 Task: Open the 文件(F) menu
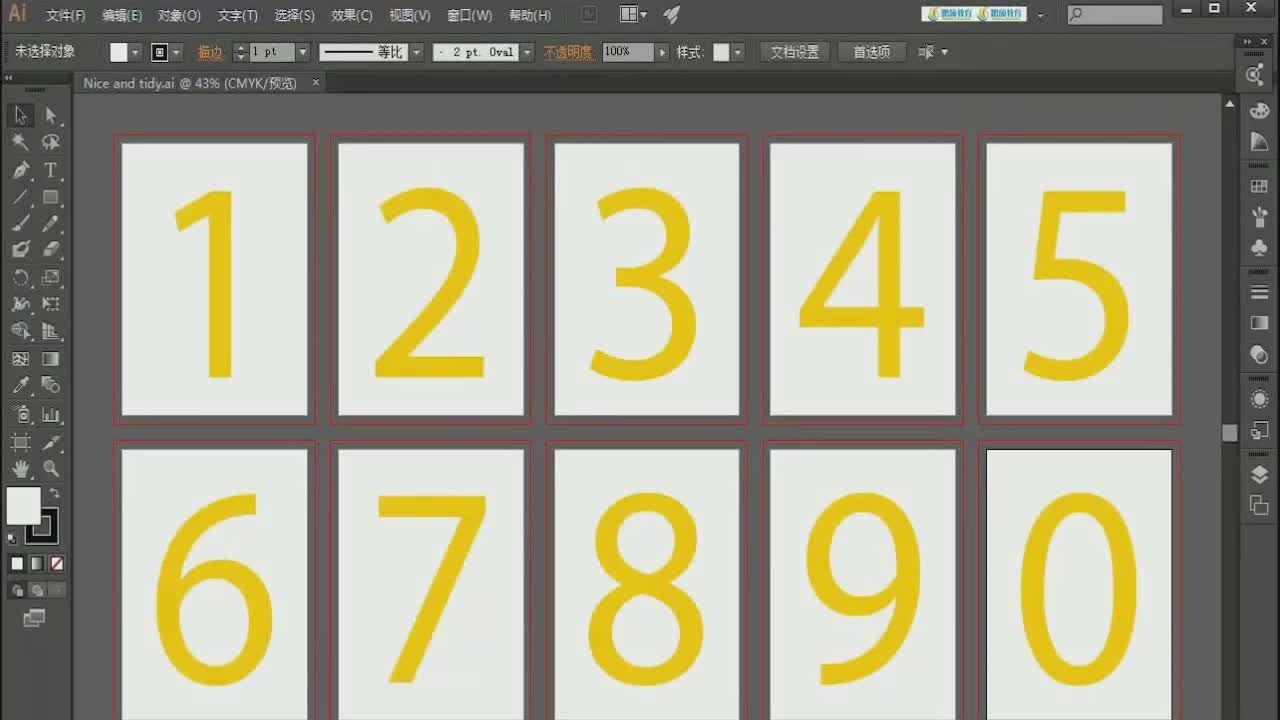[66, 15]
